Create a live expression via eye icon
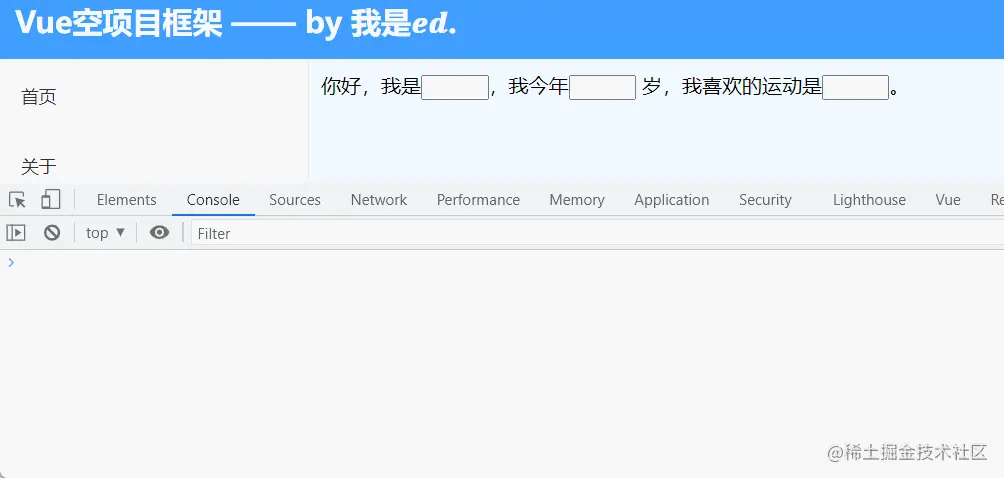Viewport: 1004px width, 478px height. pyautogui.click(x=159, y=233)
